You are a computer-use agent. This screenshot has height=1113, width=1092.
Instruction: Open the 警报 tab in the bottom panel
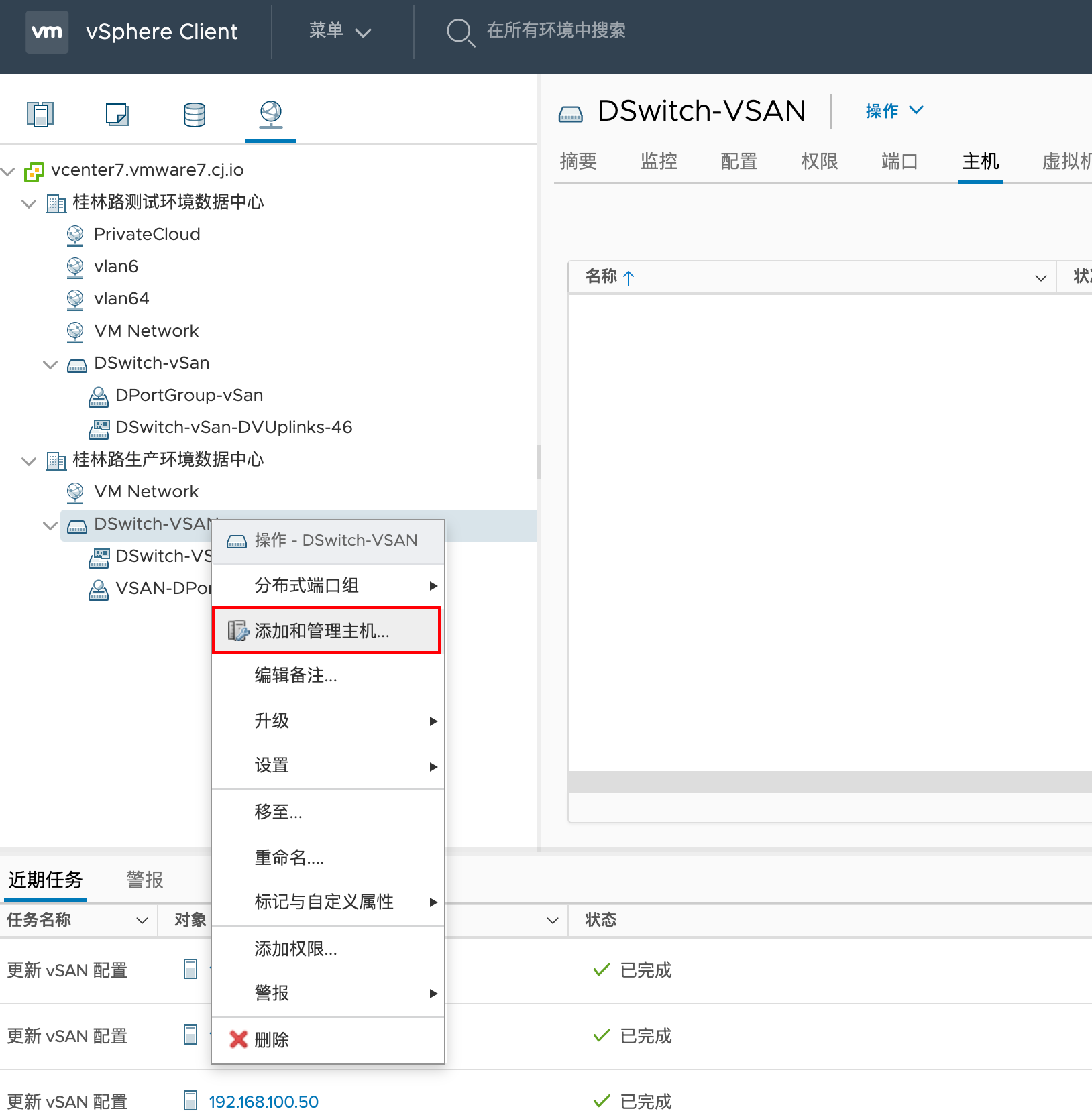(x=145, y=879)
